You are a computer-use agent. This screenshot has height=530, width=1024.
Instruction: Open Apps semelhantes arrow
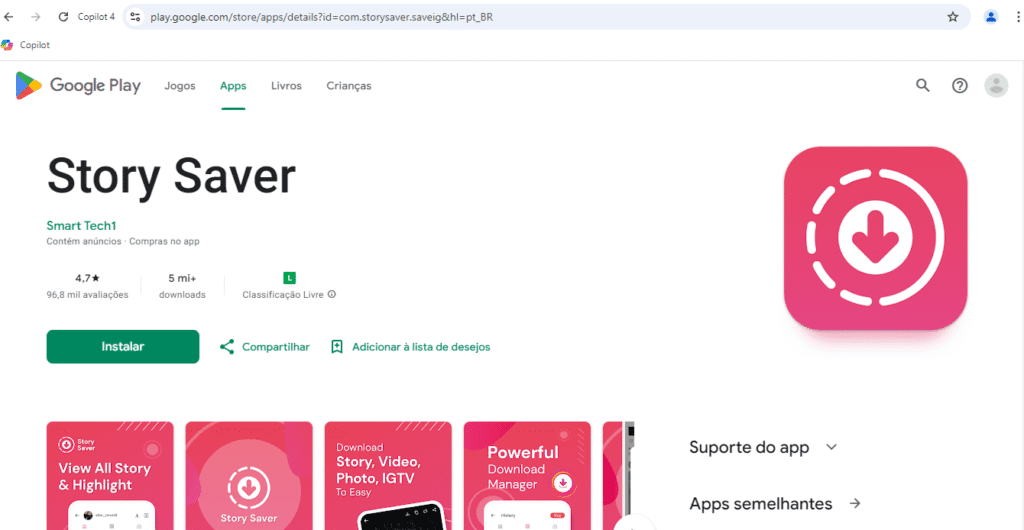coord(855,504)
